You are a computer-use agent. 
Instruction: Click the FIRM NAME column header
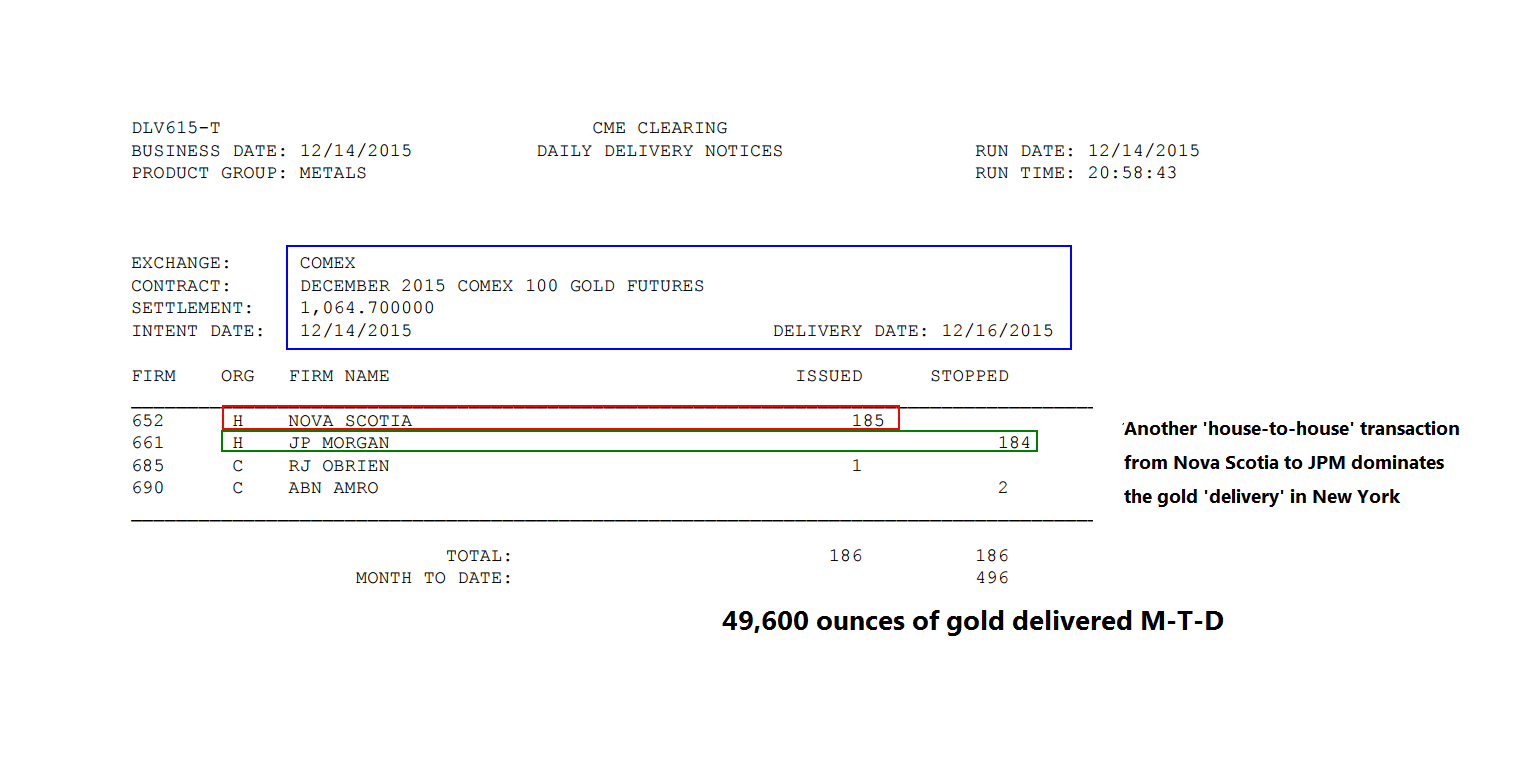pos(339,376)
